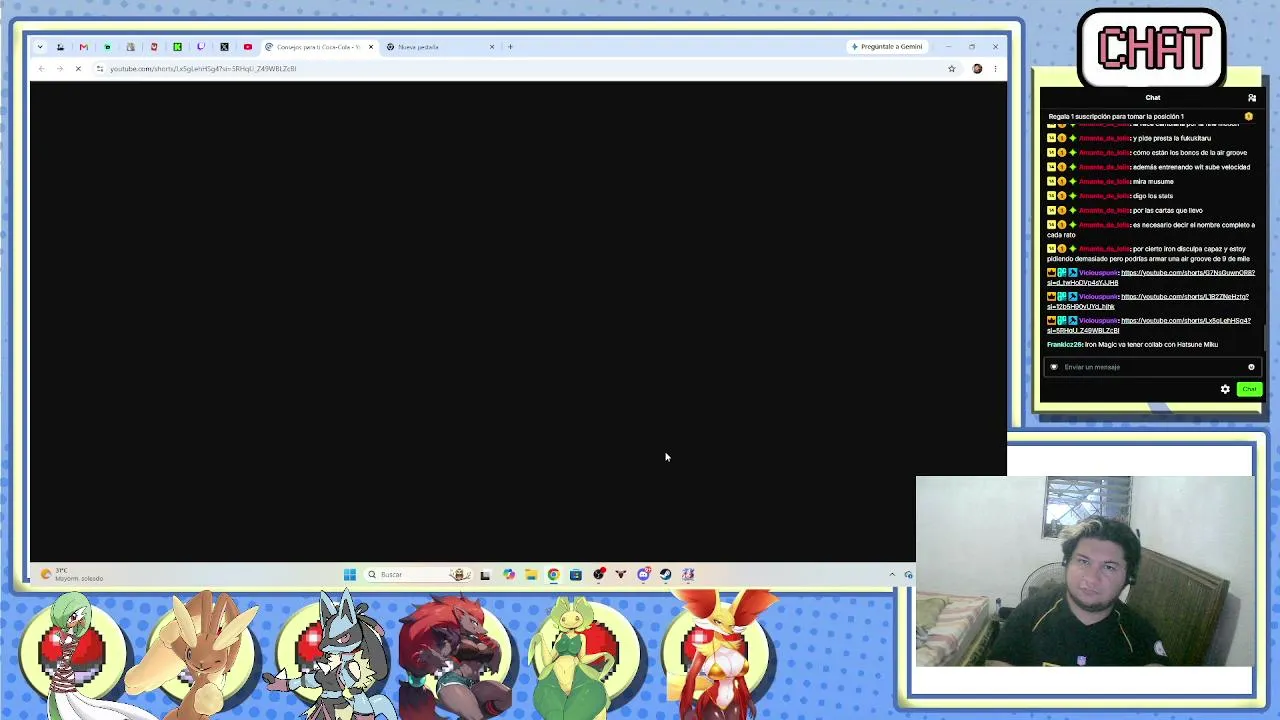
Task: Open the Windows Start menu
Action: tap(349, 575)
